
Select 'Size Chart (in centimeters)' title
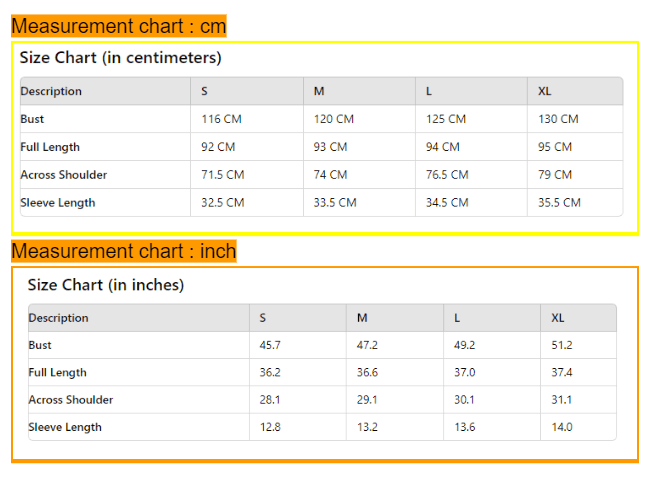(x=121, y=58)
